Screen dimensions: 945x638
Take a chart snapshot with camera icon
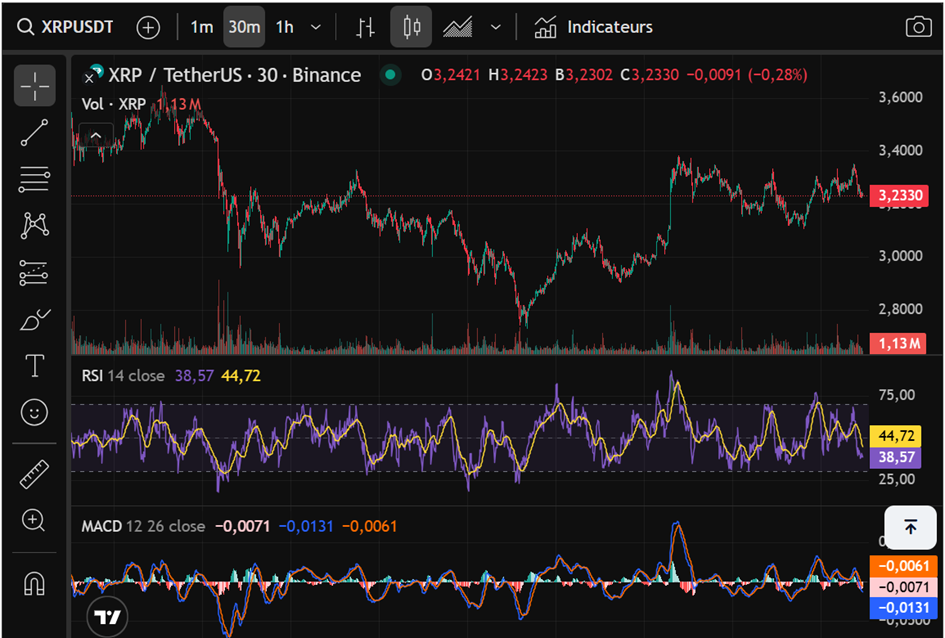tap(918, 27)
